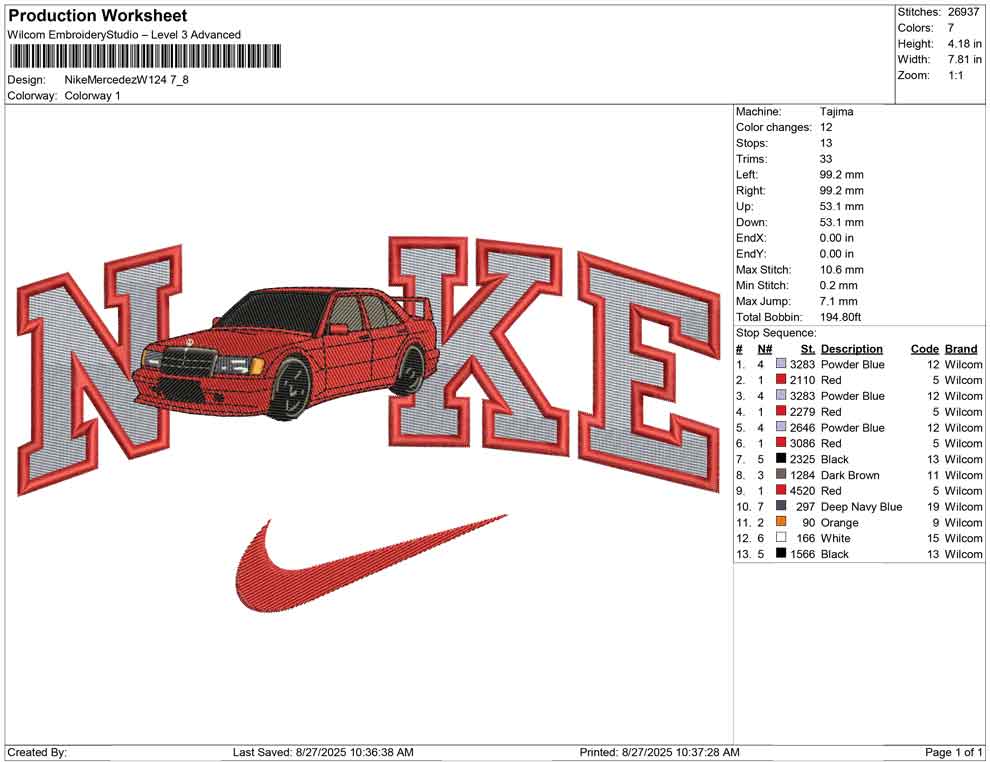990x762 pixels.
Task: Click the Colorway 1 value
Action: point(92,96)
